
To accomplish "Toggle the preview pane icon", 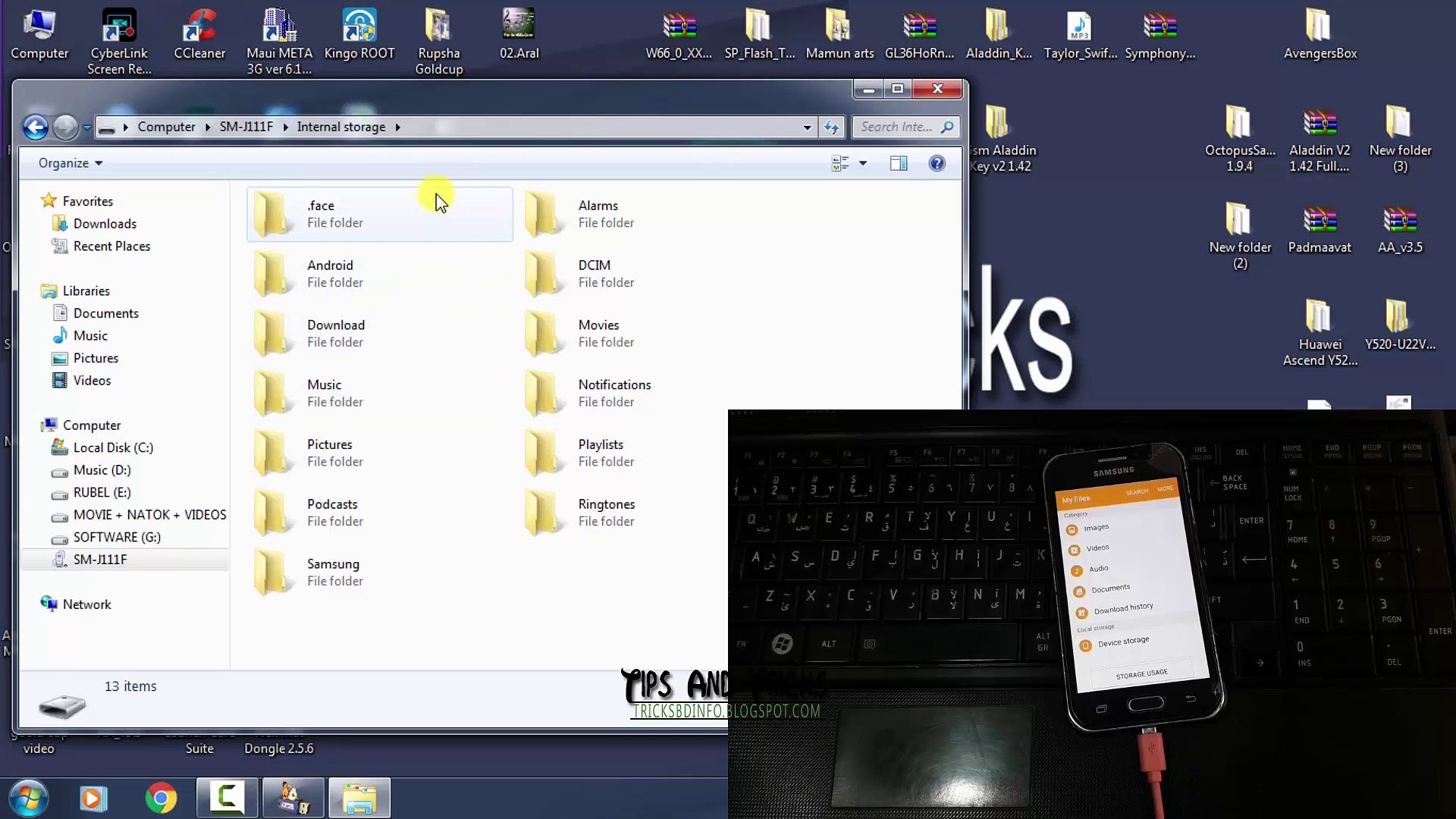I will 899,163.
